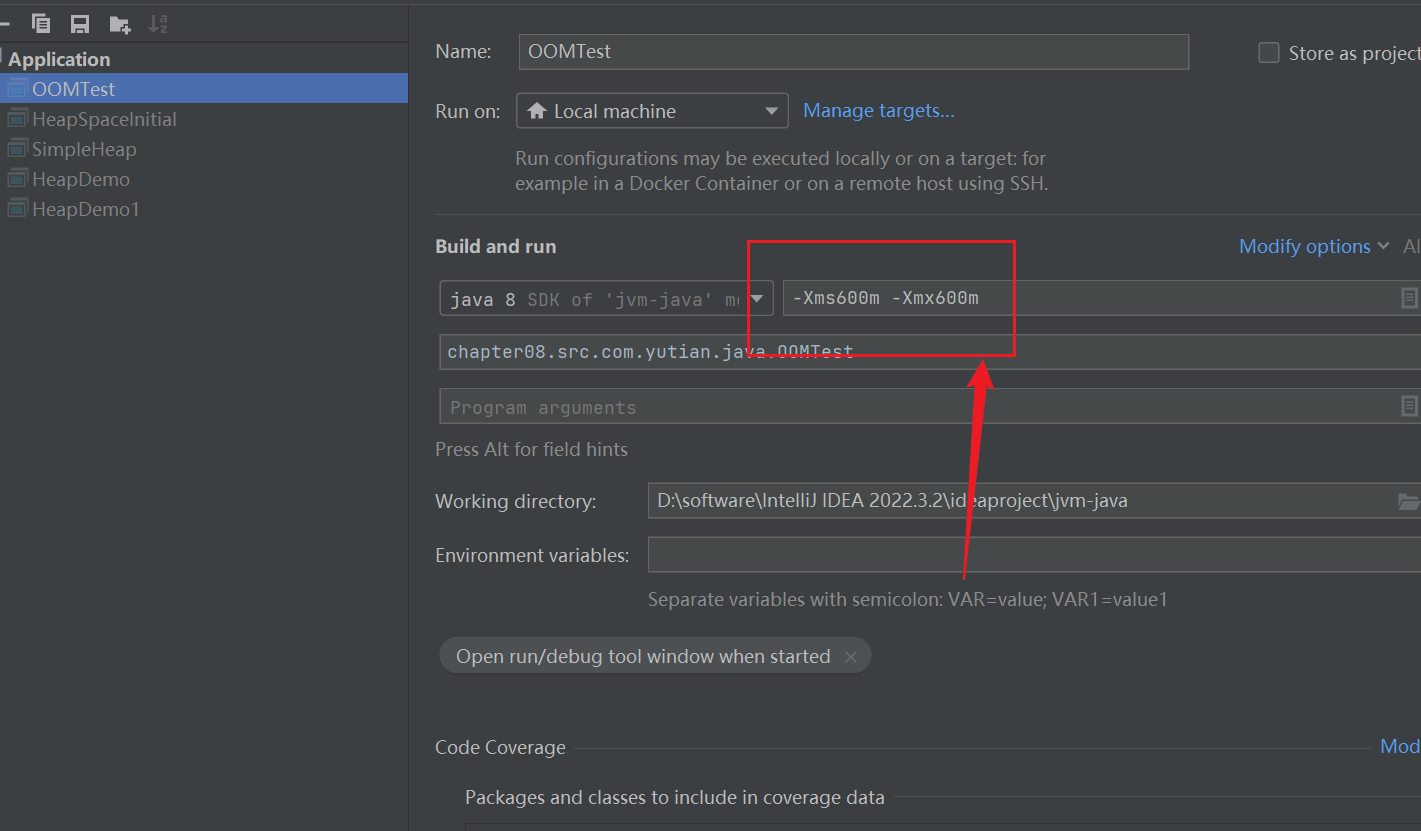Click the Save Configuration icon

80,24
